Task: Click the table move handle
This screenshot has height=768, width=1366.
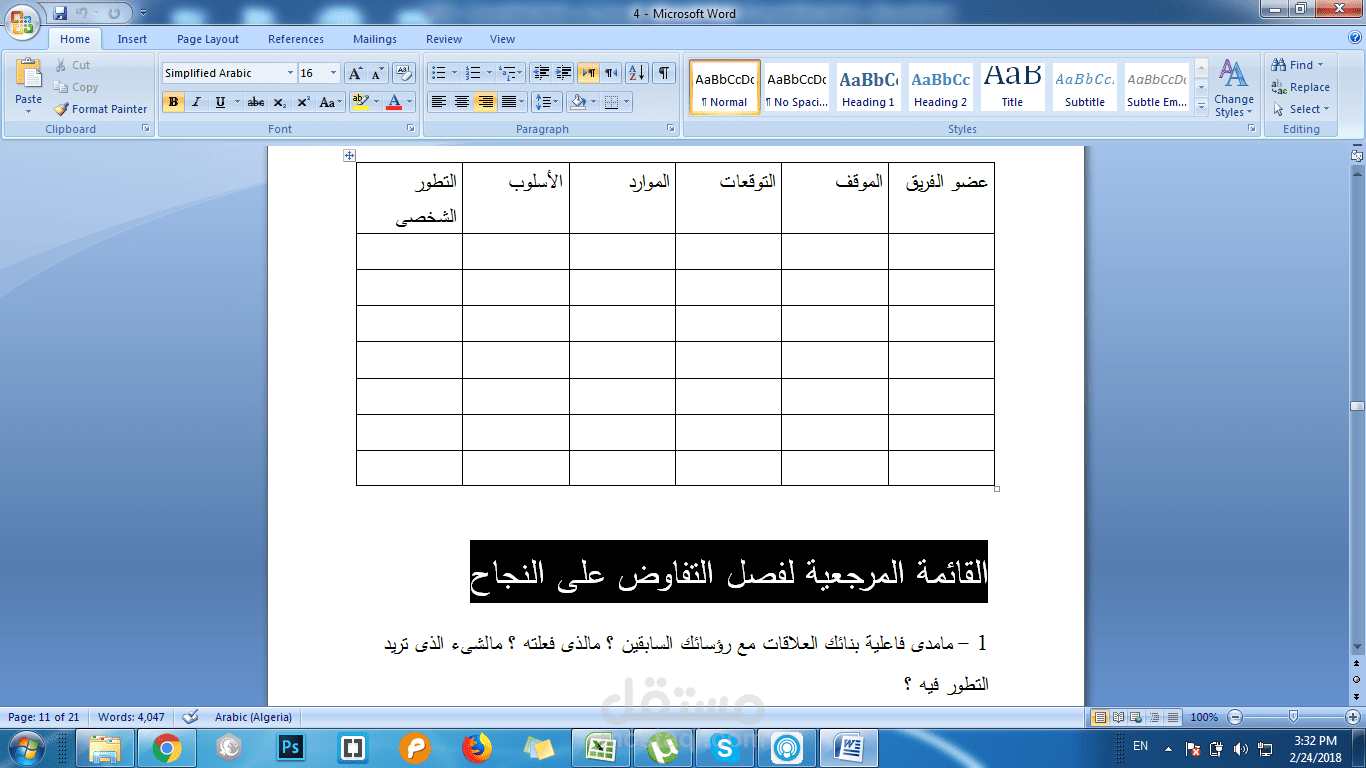Action: (x=349, y=155)
